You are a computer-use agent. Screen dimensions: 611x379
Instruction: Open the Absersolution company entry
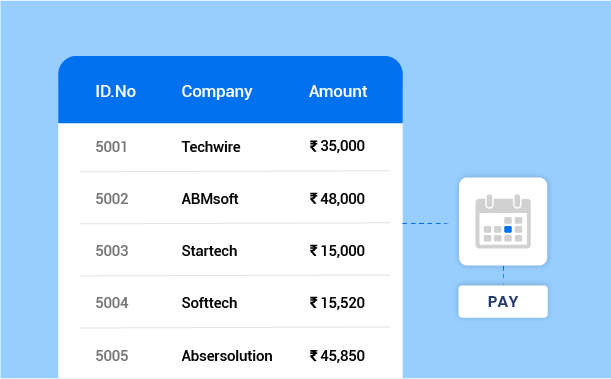coord(227,356)
